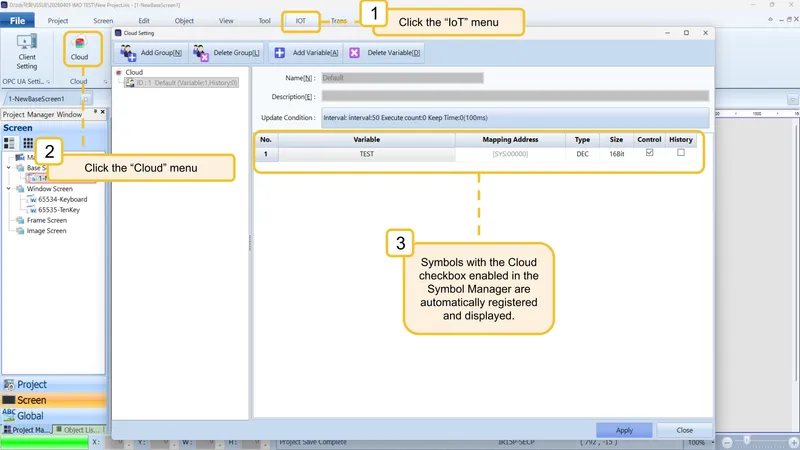The width and height of the screenshot is (800, 450).
Task: Zoom out using the minus icon
Action: click(727, 443)
